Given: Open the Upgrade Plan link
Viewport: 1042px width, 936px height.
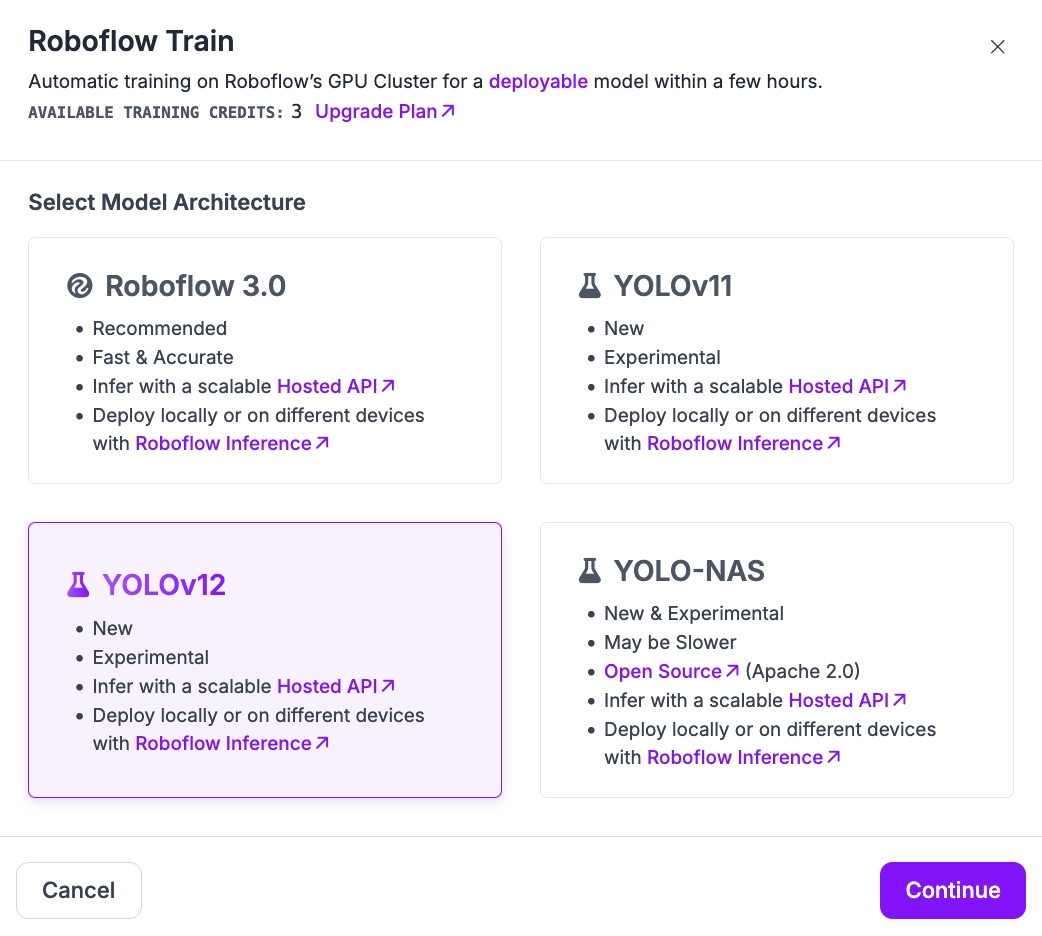Looking at the screenshot, I should pos(376,111).
